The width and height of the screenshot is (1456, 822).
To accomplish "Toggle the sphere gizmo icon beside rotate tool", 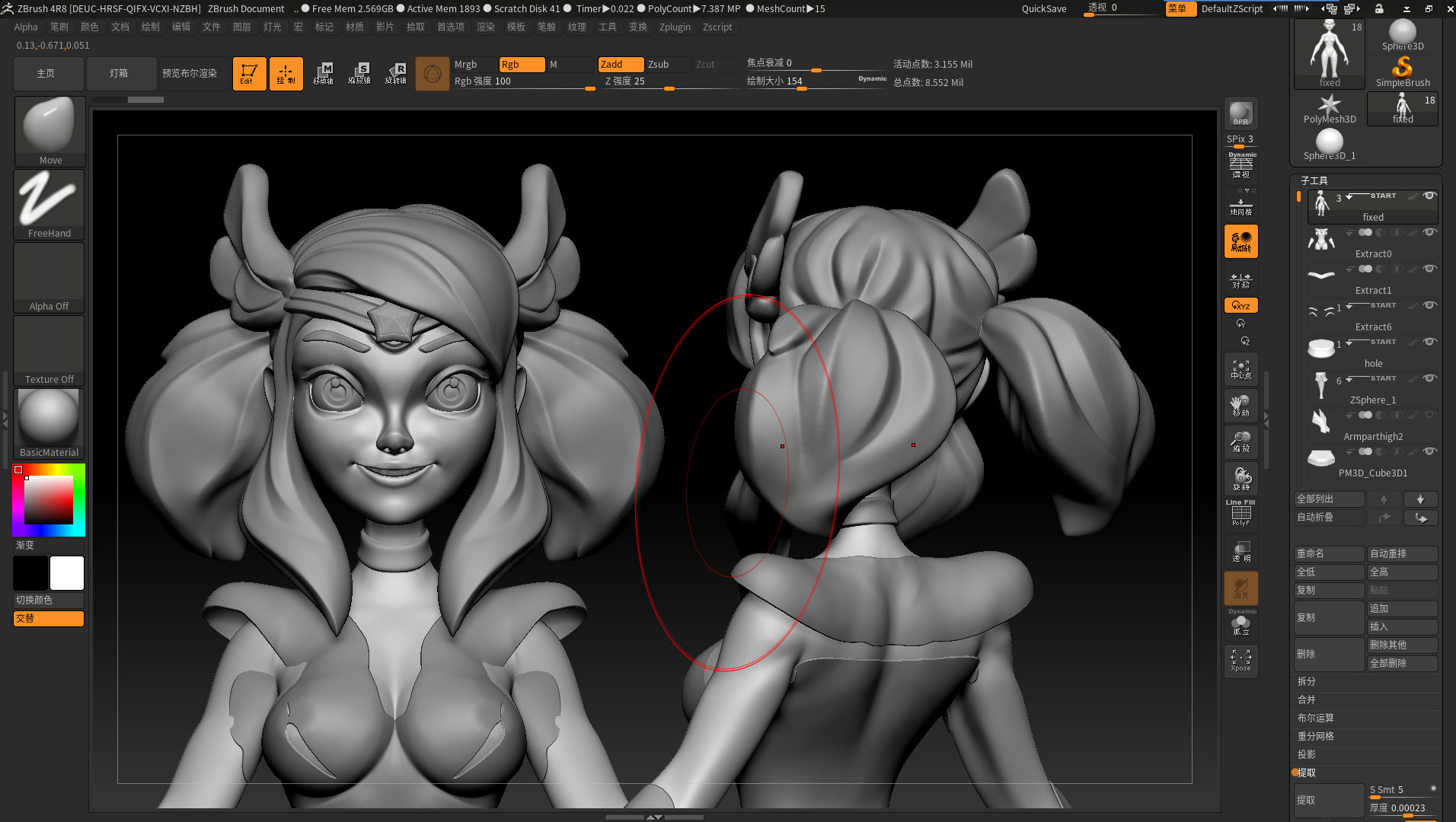I will 432,74.
